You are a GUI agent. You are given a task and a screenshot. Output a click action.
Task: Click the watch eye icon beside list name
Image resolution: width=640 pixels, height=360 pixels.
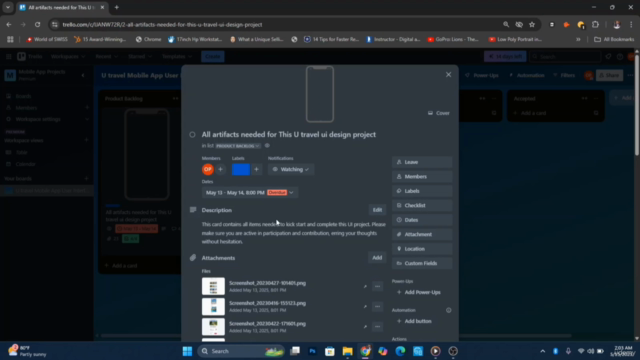[267, 146]
